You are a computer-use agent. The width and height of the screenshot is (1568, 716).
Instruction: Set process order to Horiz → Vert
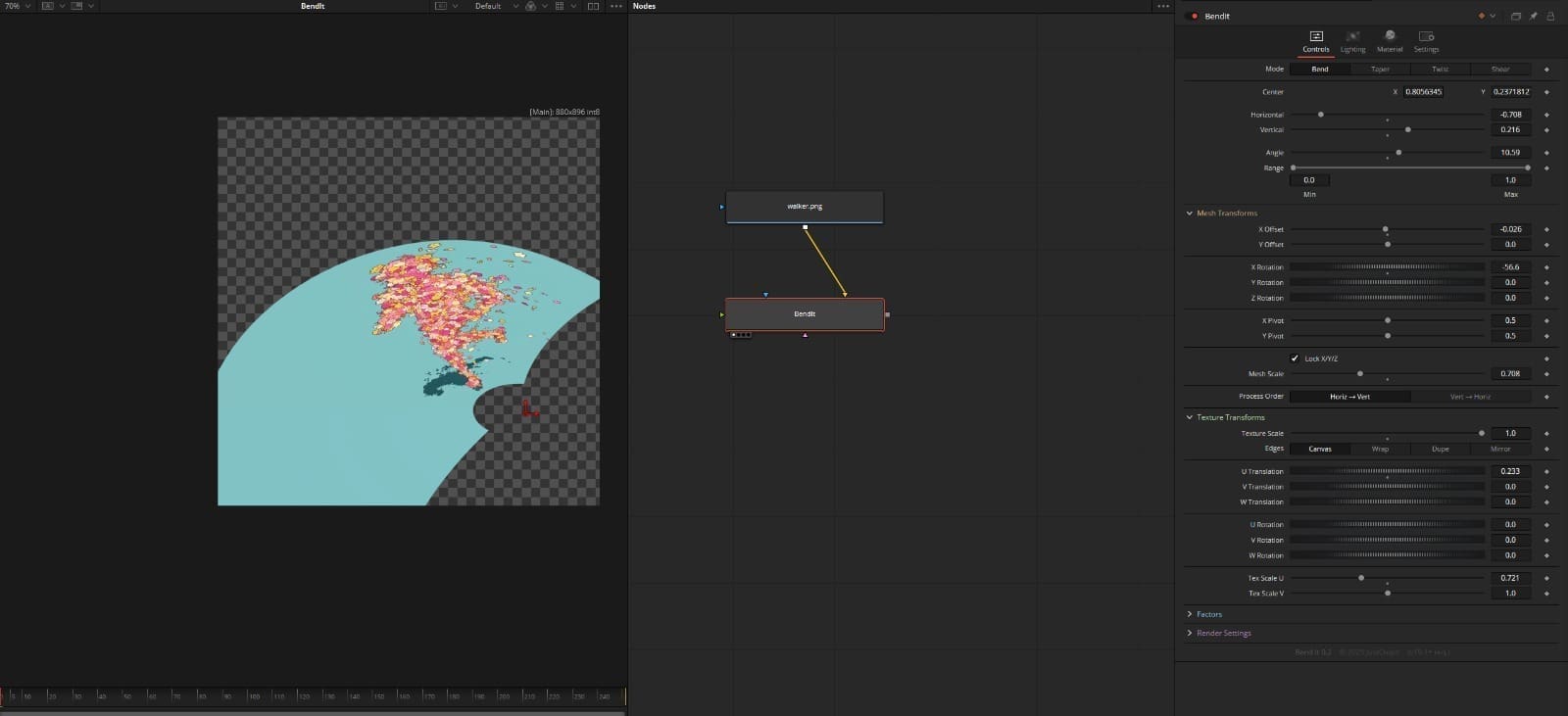pyautogui.click(x=1349, y=397)
